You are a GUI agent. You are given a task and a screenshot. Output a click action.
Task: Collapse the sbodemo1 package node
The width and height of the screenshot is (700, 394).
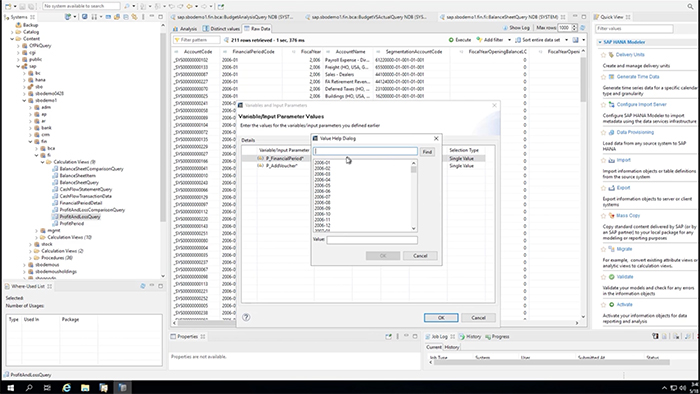[25, 100]
